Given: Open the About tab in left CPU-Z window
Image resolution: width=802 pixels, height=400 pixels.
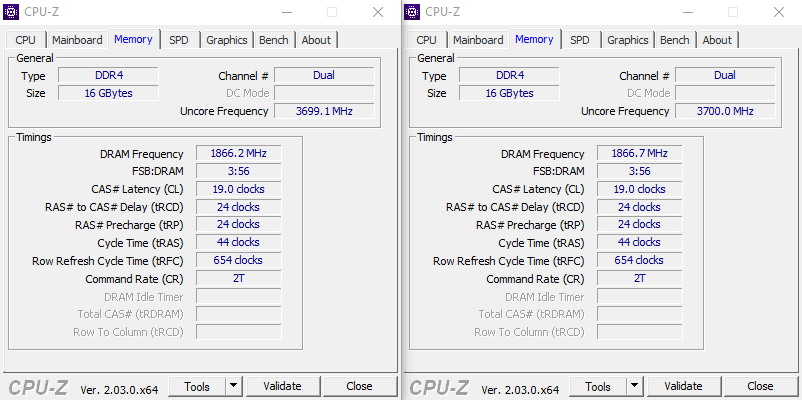Looking at the screenshot, I should pos(316,40).
